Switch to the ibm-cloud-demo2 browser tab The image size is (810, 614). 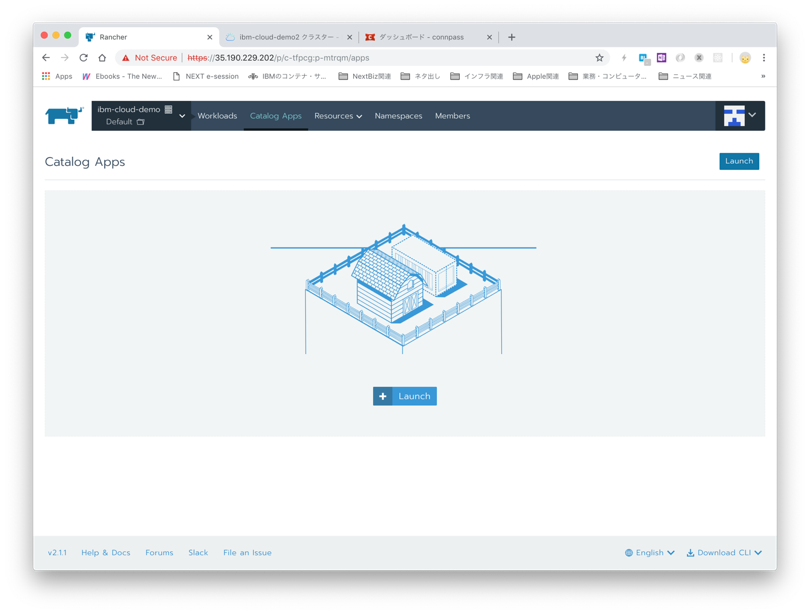(288, 37)
